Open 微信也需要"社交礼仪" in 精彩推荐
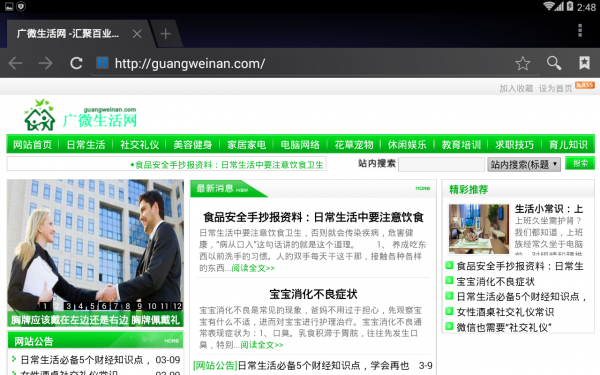The height and width of the screenshot is (375, 600). pyautogui.click(x=504, y=327)
